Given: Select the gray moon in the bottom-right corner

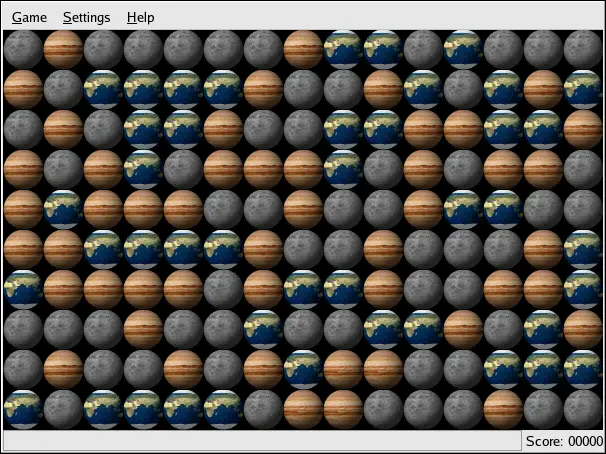Looking at the screenshot, I should pos(583,409).
